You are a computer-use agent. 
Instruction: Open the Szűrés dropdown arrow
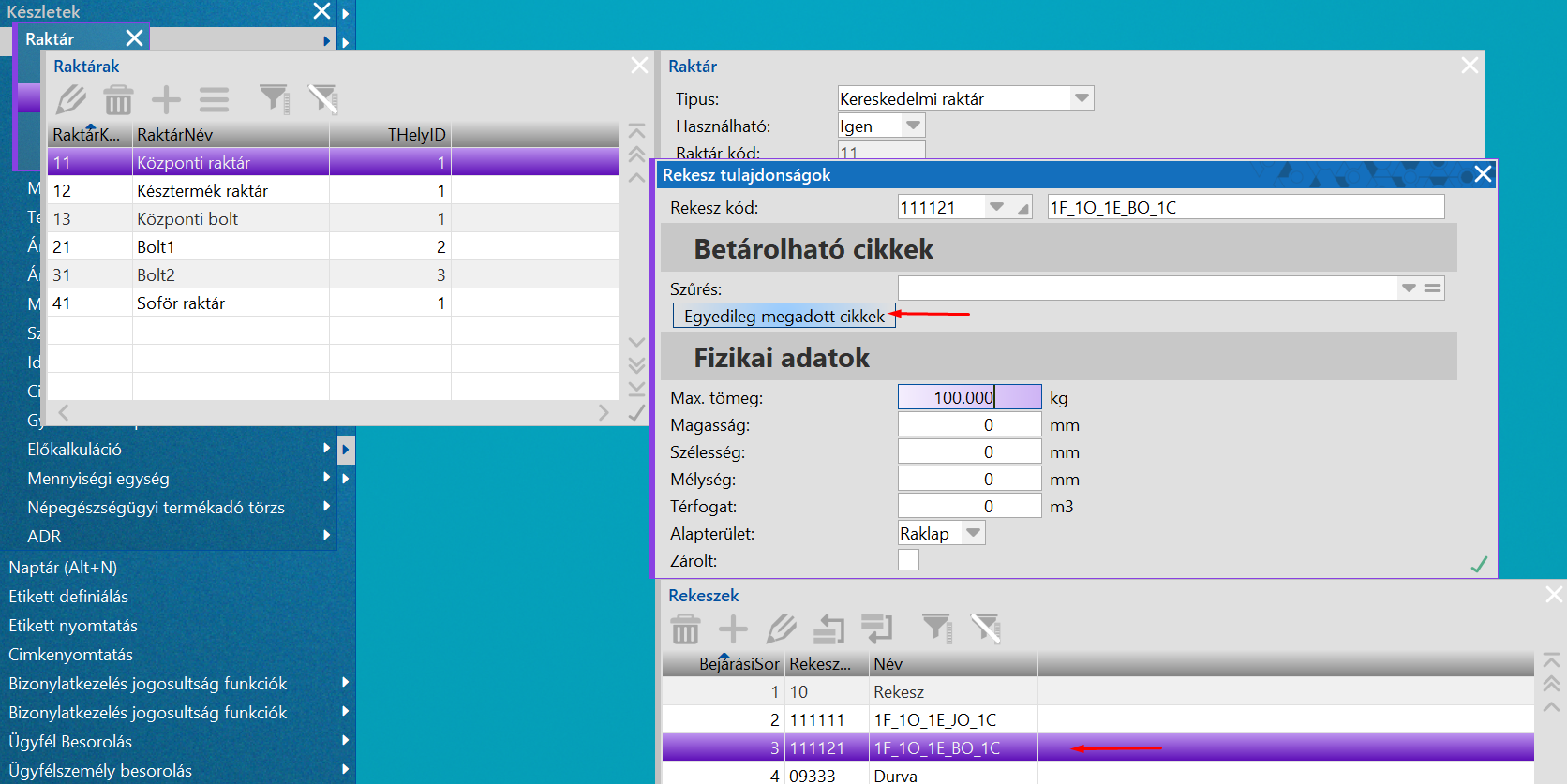[x=1409, y=288]
